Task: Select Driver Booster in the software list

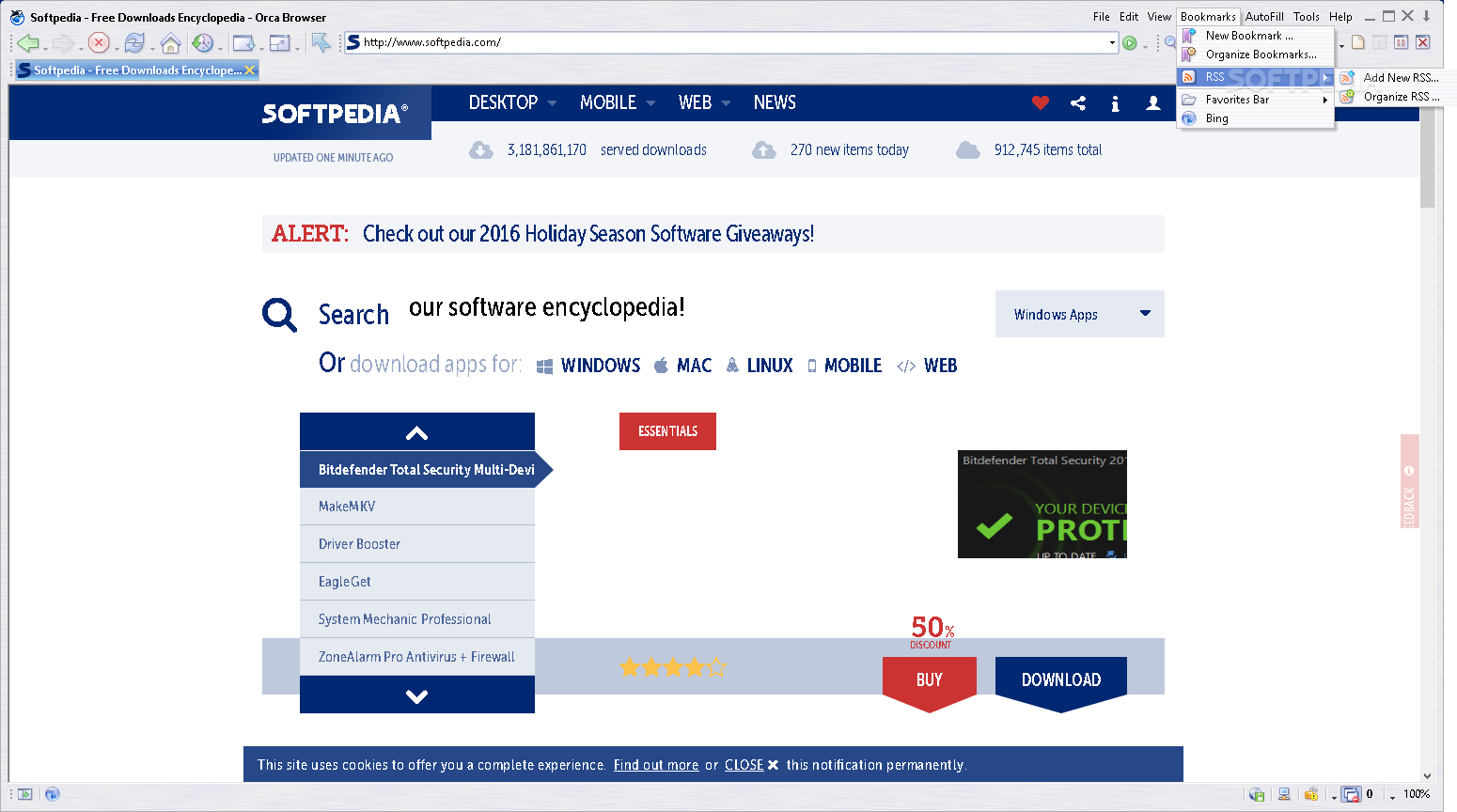Action: coord(417,544)
